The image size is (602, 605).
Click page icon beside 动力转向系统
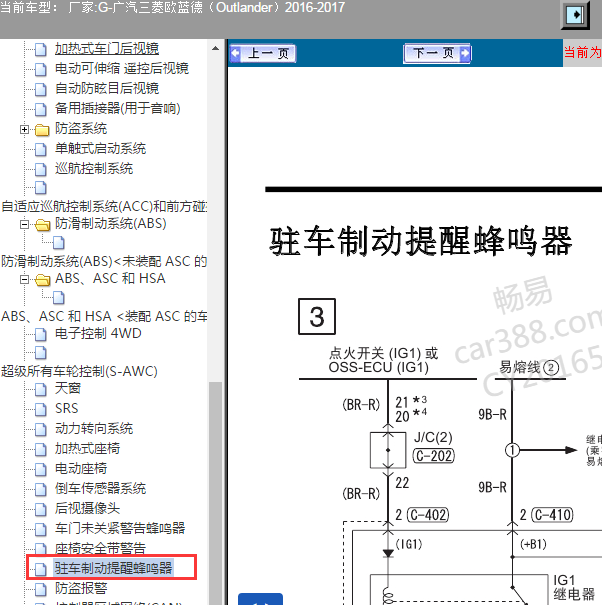[x=41, y=429]
